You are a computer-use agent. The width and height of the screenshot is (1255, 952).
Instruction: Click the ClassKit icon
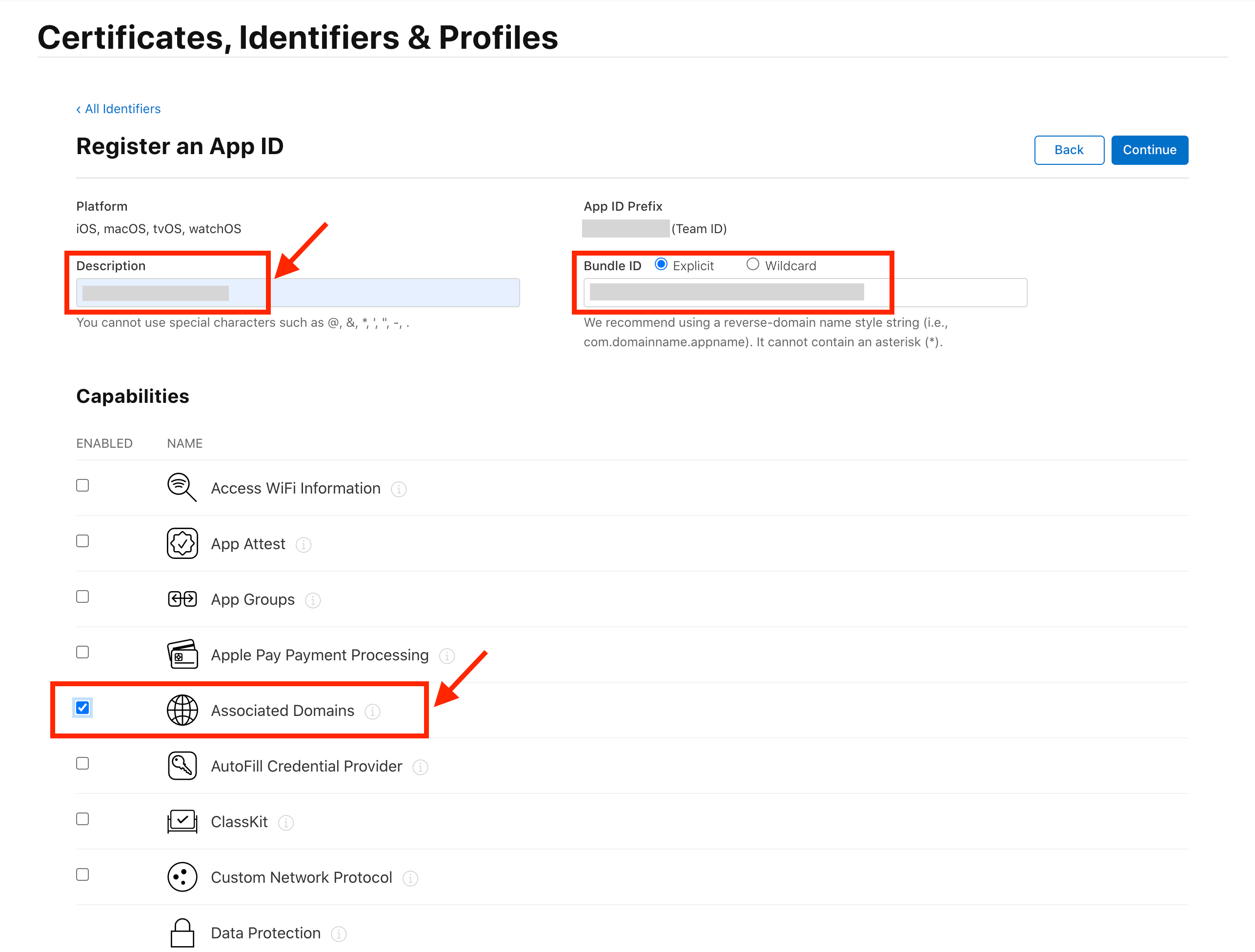182,821
